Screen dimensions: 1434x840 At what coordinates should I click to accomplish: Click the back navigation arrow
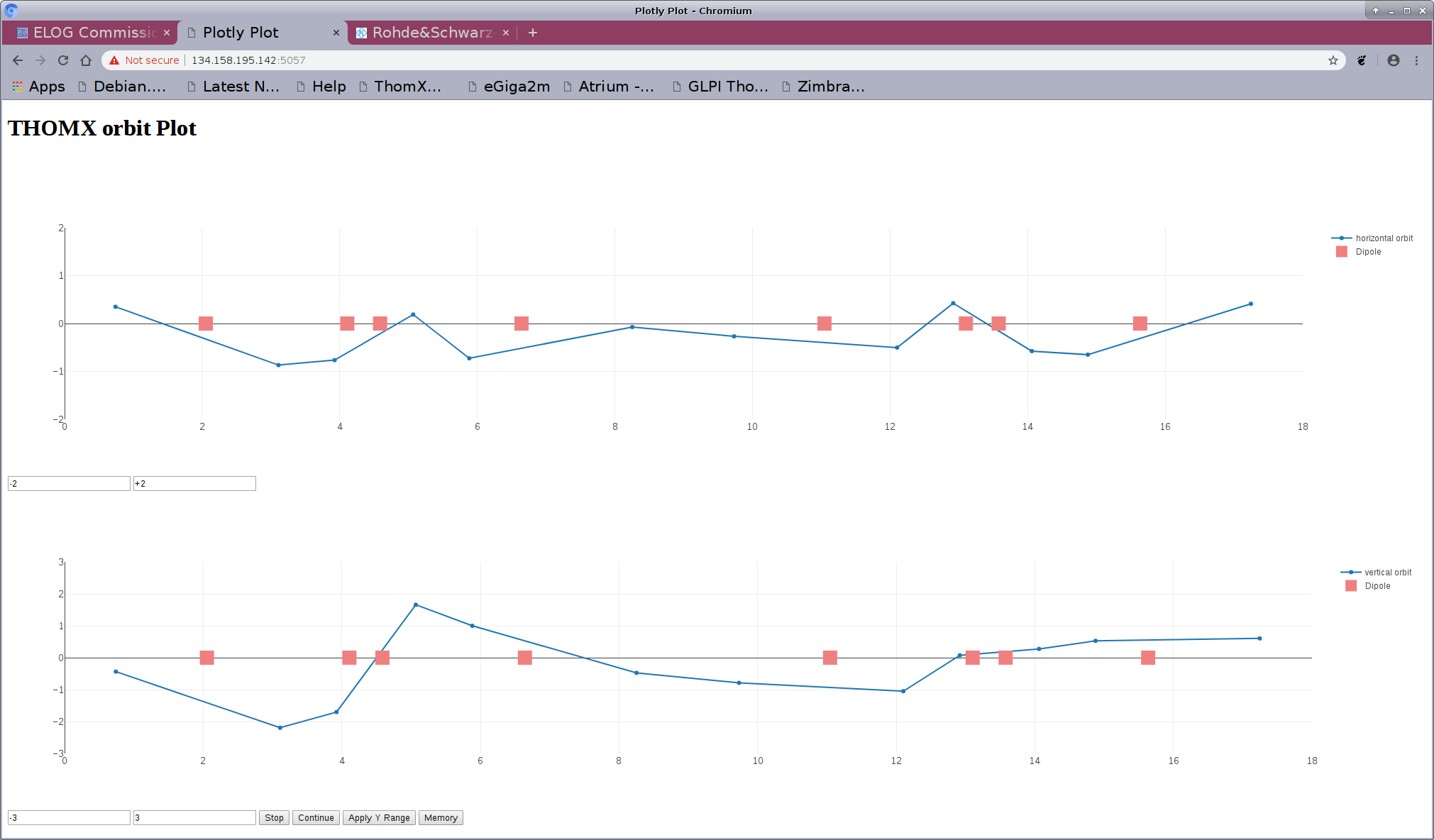click(18, 60)
